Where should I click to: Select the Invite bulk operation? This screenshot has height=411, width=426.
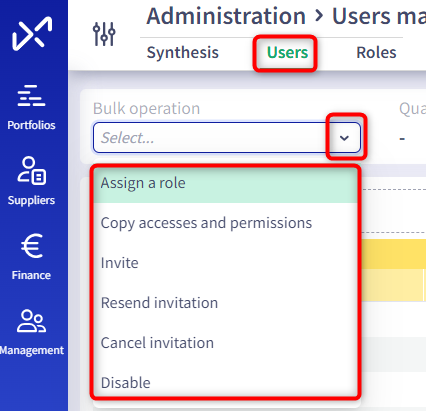225,263
